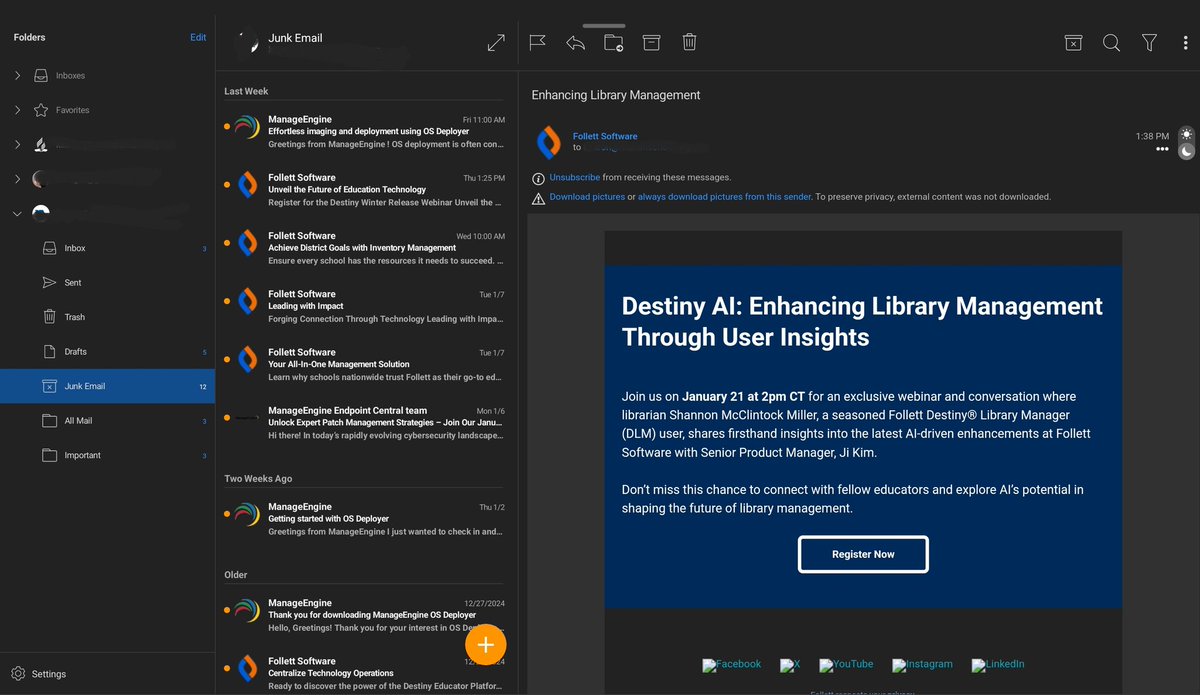Open email Thank you for downloading ManageEngine OS Deployer
The width and height of the screenshot is (1200, 695).
pos(366,615)
